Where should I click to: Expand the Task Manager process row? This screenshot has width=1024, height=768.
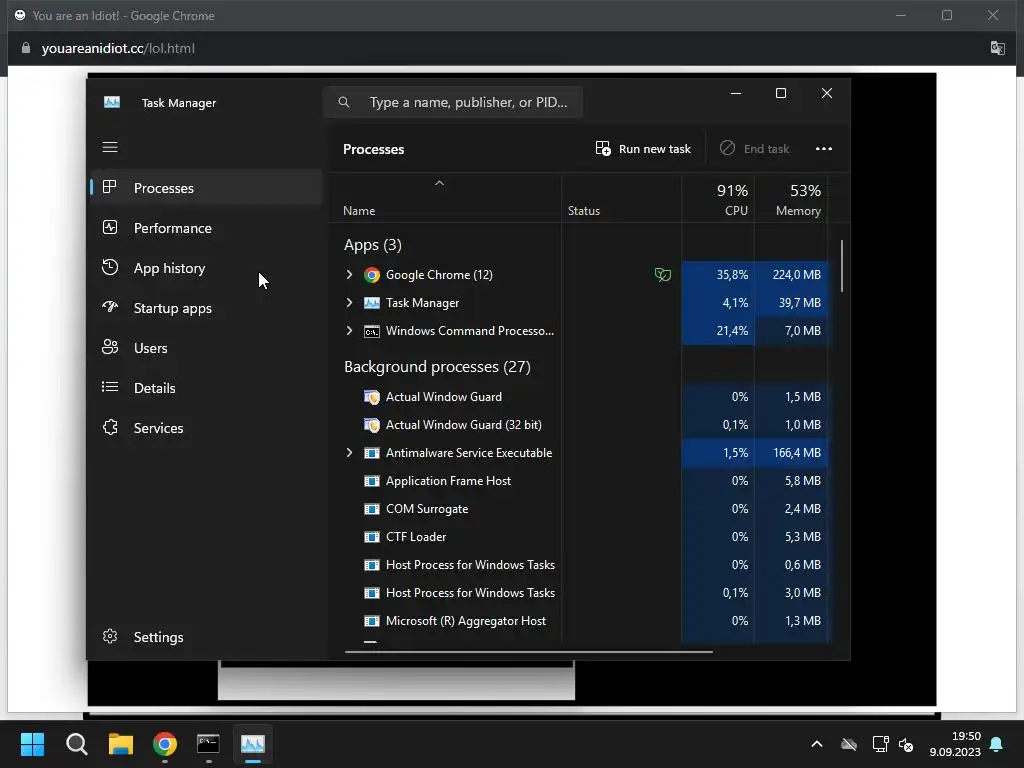pos(349,303)
